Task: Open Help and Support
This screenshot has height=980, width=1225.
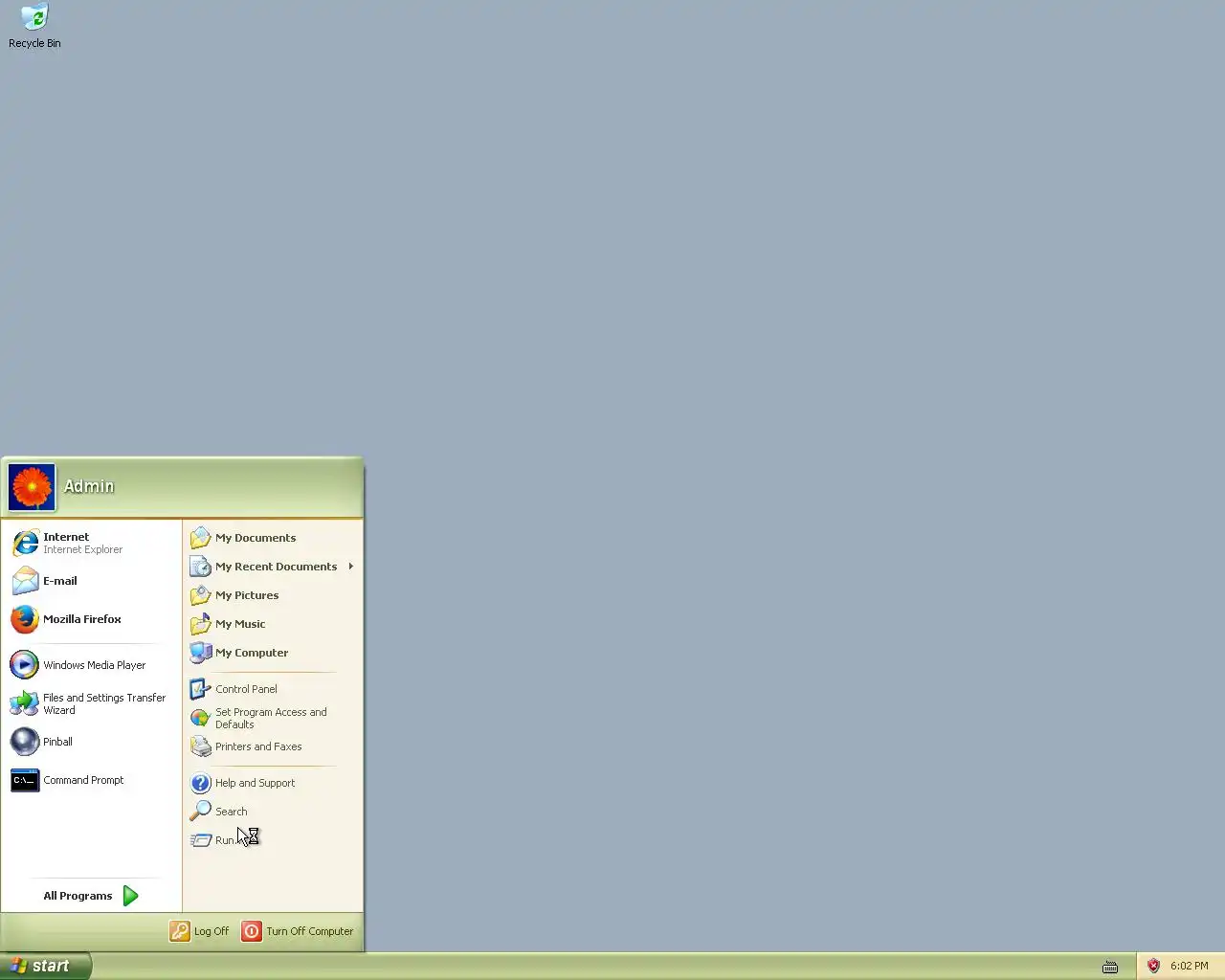Action: [273, 783]
